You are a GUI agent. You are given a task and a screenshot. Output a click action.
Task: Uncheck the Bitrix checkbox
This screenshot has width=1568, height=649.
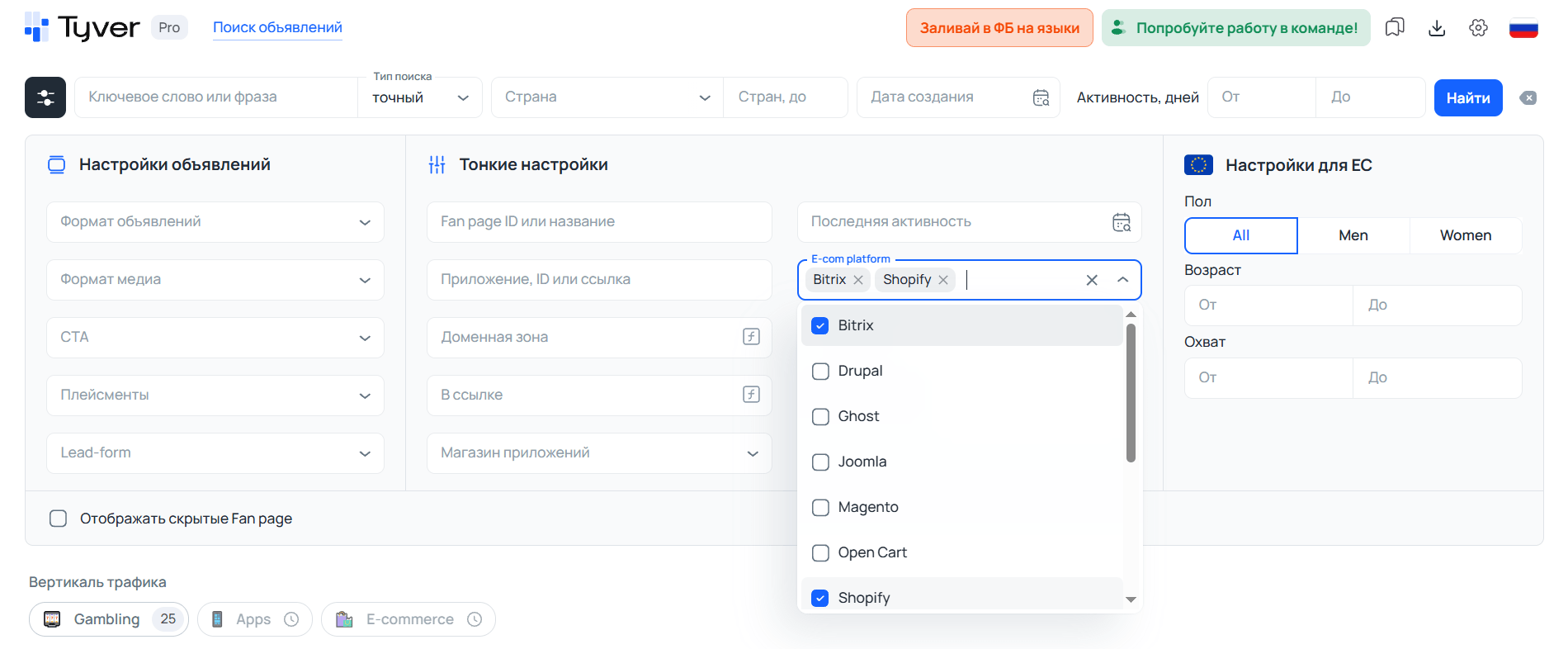pos(820,325)
